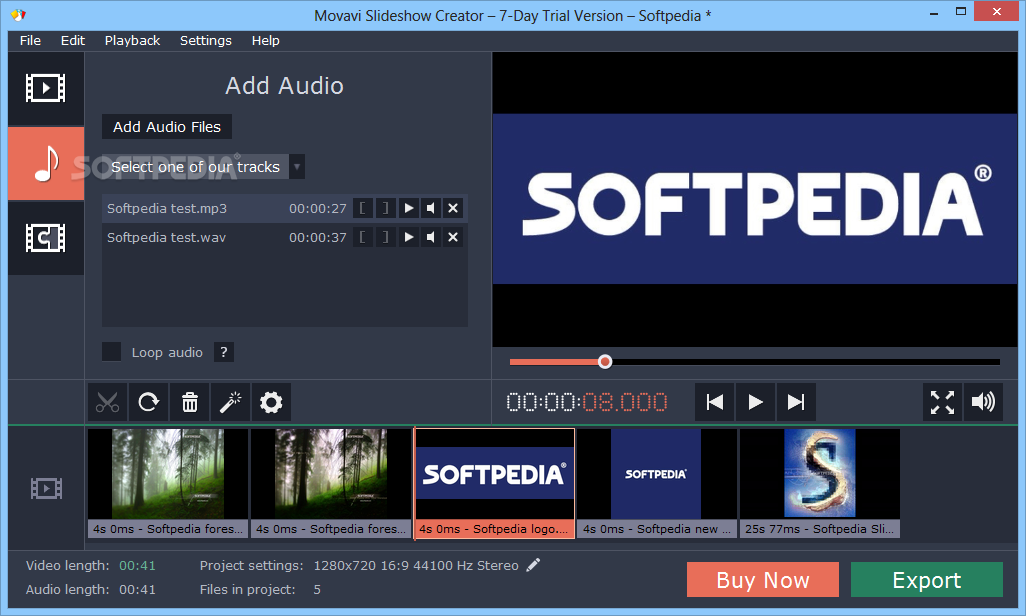Click the preview seek bar handle
Screen dimensions: 1026x616
[x=605, y=361]
